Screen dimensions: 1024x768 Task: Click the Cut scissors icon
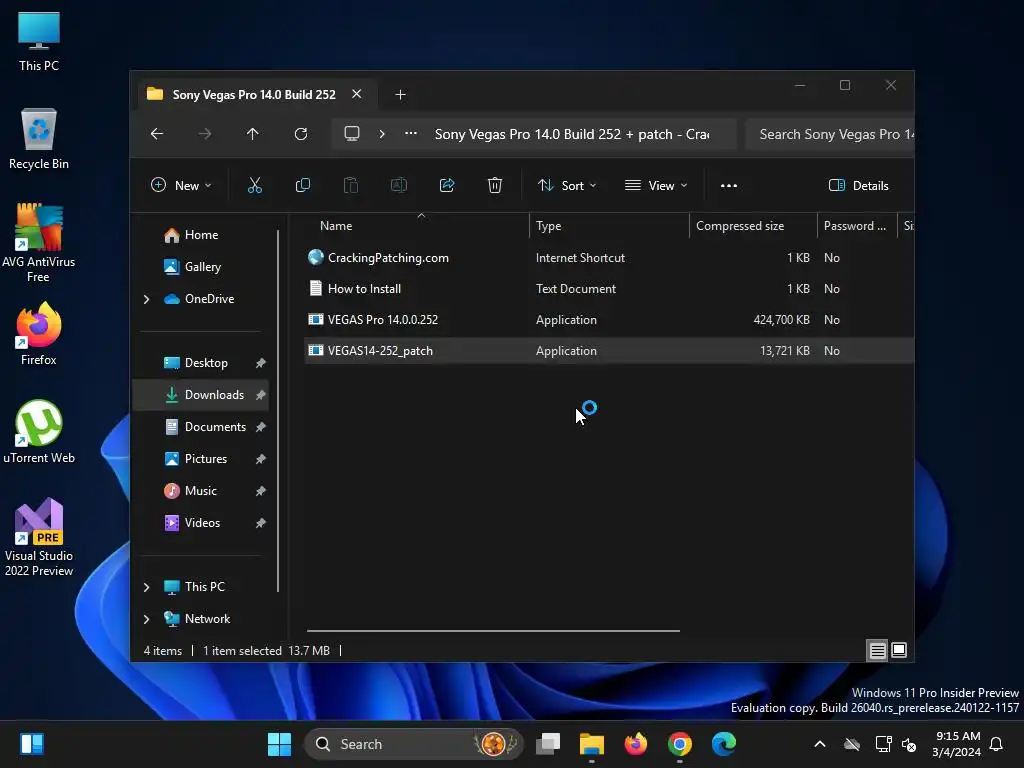tap(255, 185)
